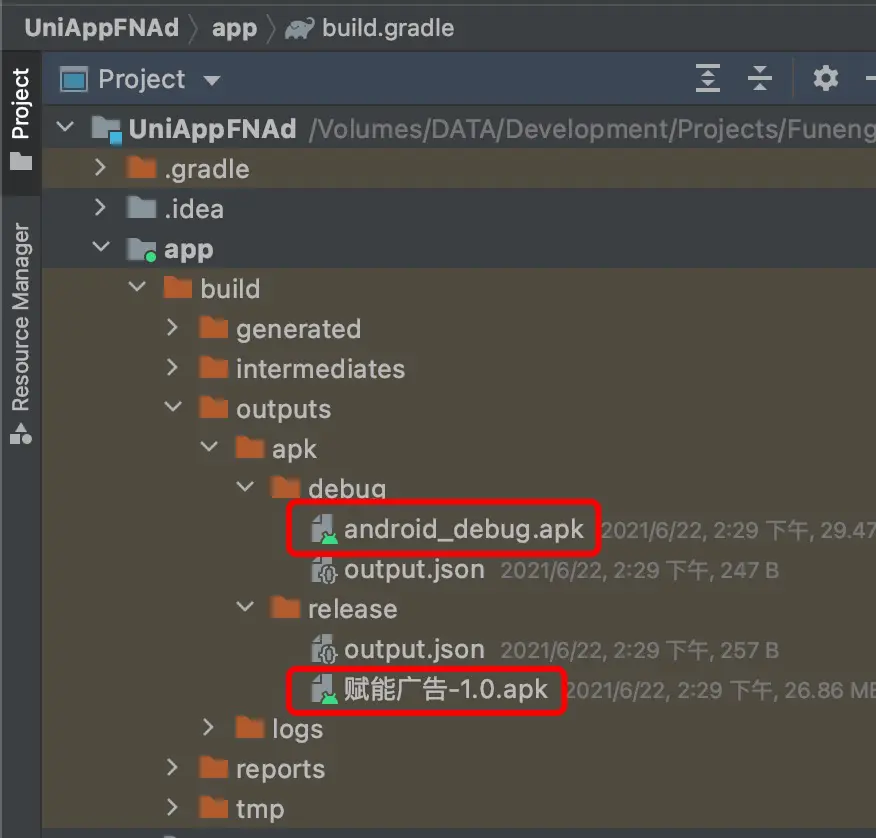Click the Expand All toolbar icon
Viewport: 876px width, 838px height.
click(708, 79)
